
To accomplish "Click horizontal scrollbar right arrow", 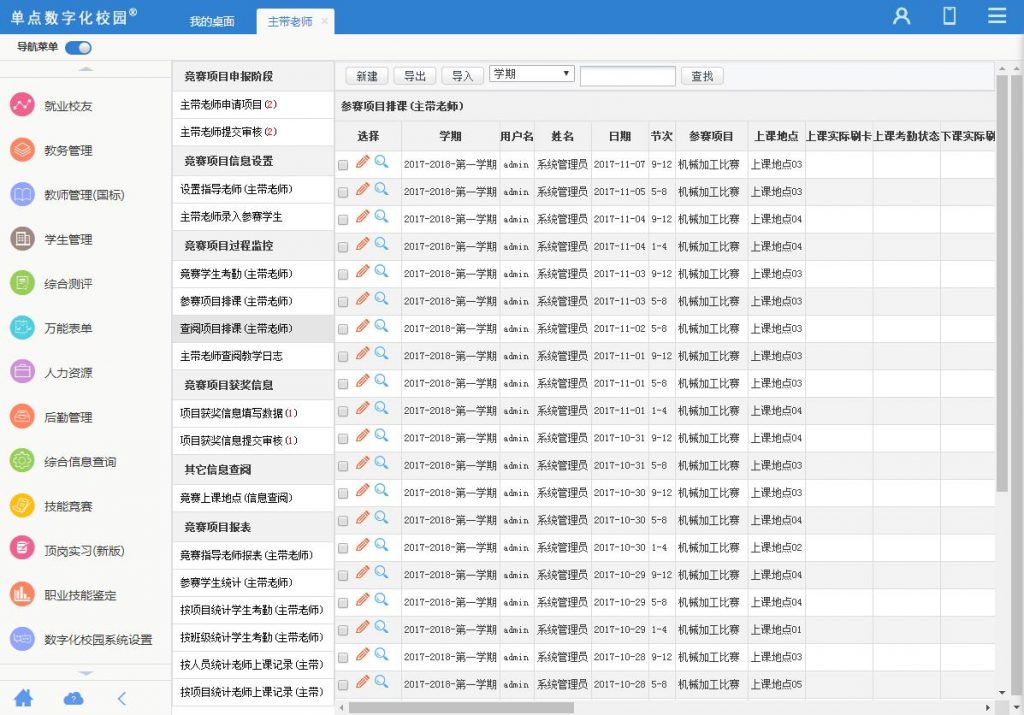I will tap(987, 708).
